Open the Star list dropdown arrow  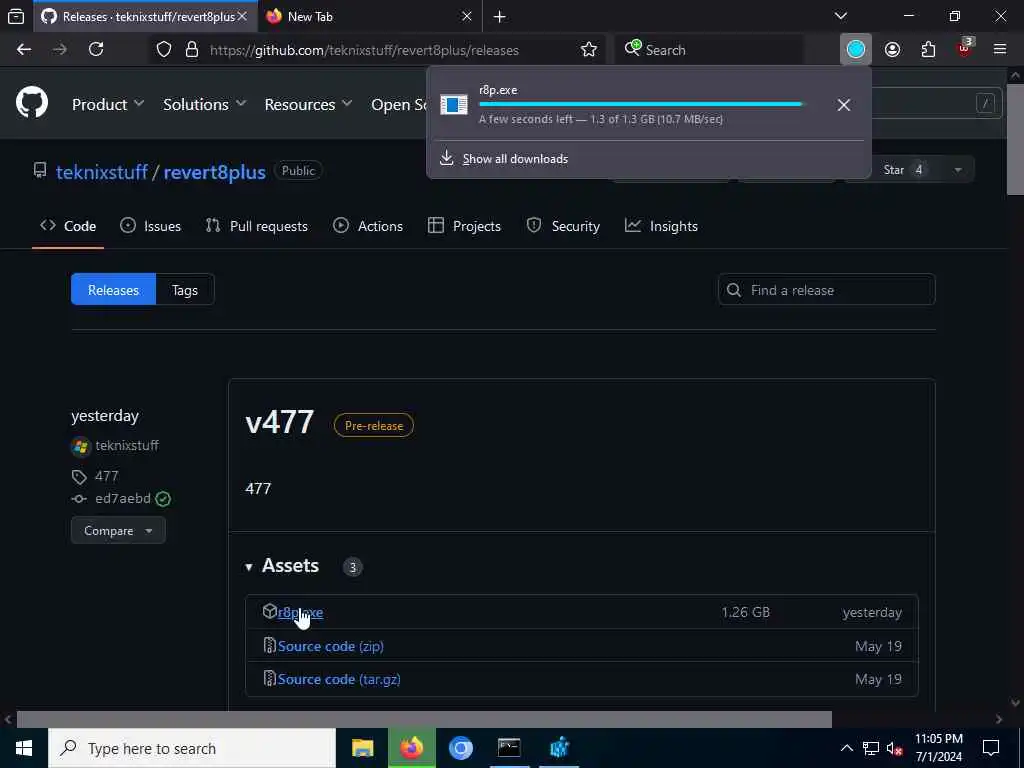(x=957, y=170)
